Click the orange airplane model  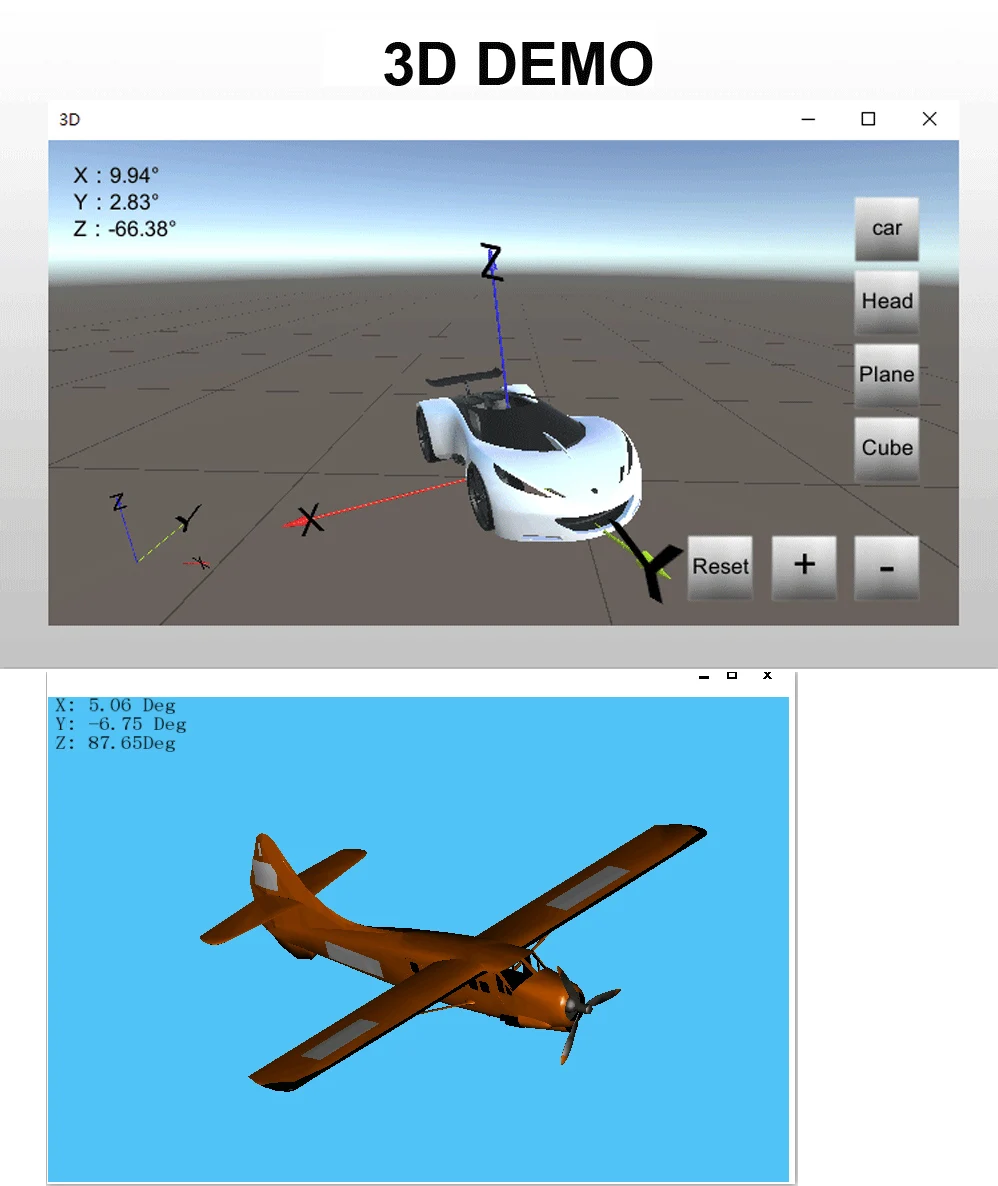click(x=454, y=957)
